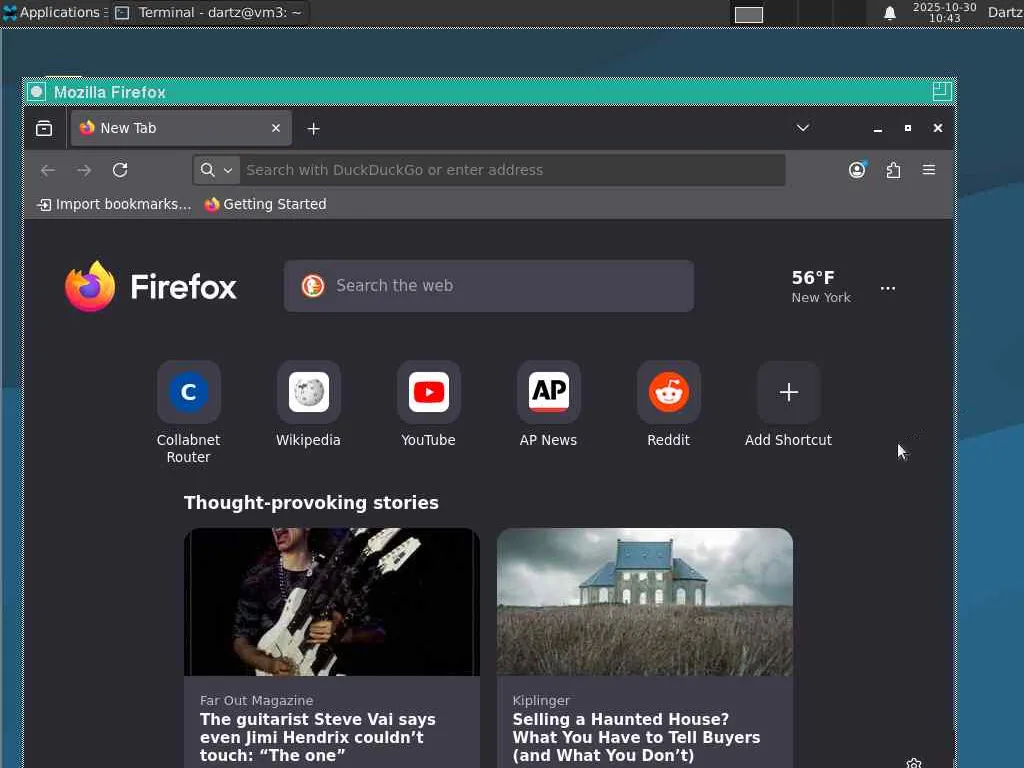Open the Getting Started bookmark

coord(265,204)
